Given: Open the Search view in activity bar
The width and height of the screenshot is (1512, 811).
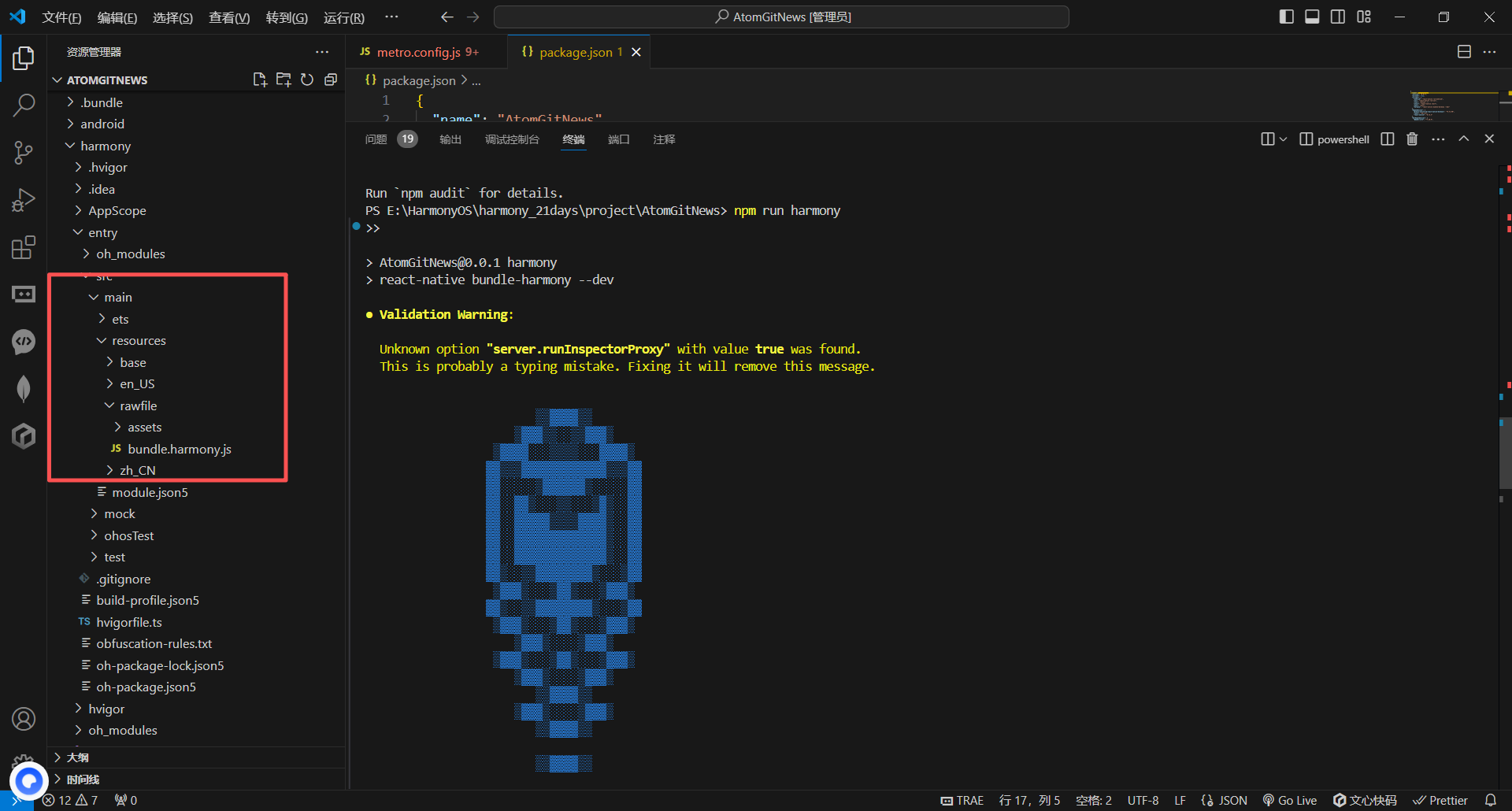Looking at the screenshot, I should point(24,105).
